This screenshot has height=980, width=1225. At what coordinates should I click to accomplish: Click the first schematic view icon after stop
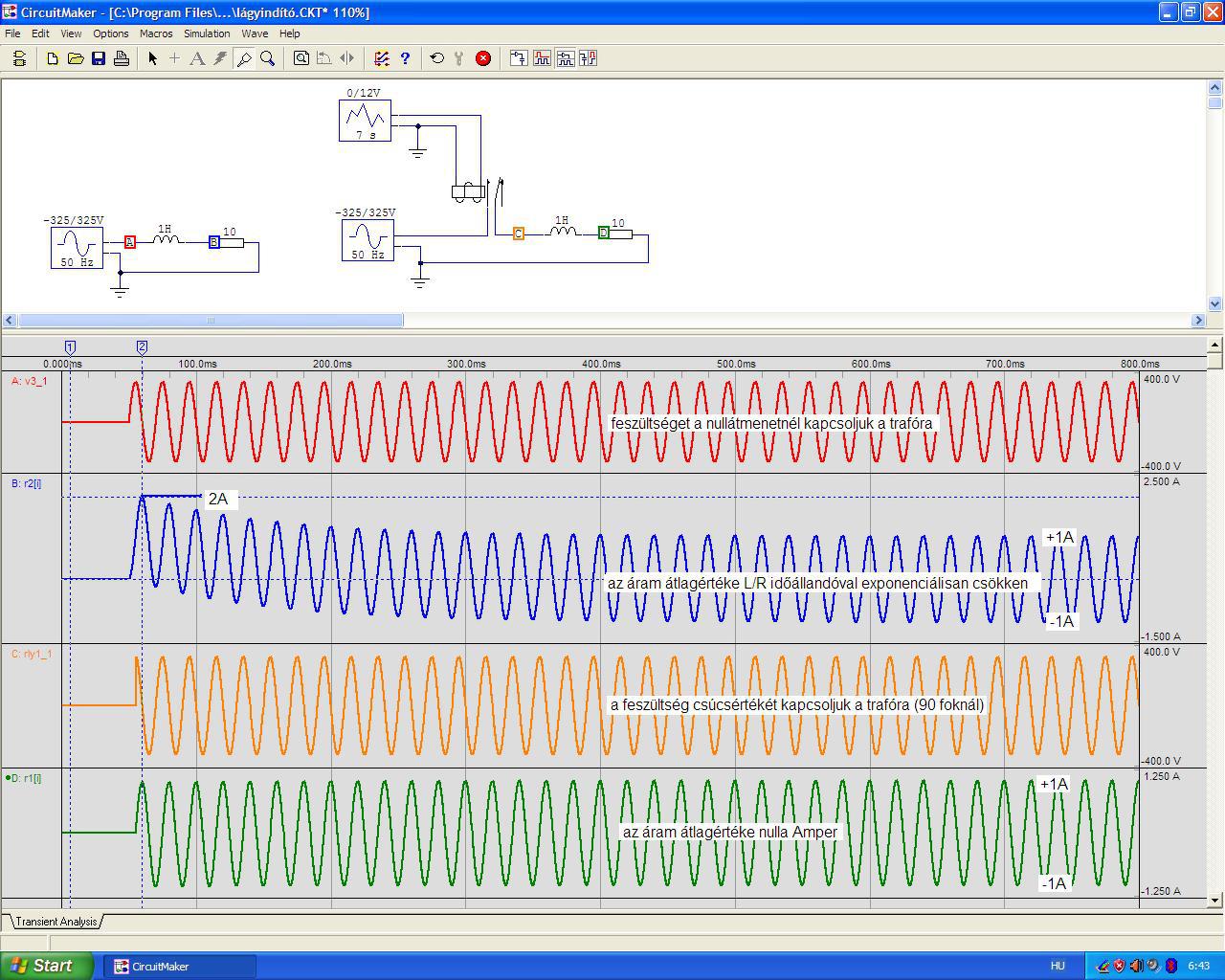click(x=519, y=58)
